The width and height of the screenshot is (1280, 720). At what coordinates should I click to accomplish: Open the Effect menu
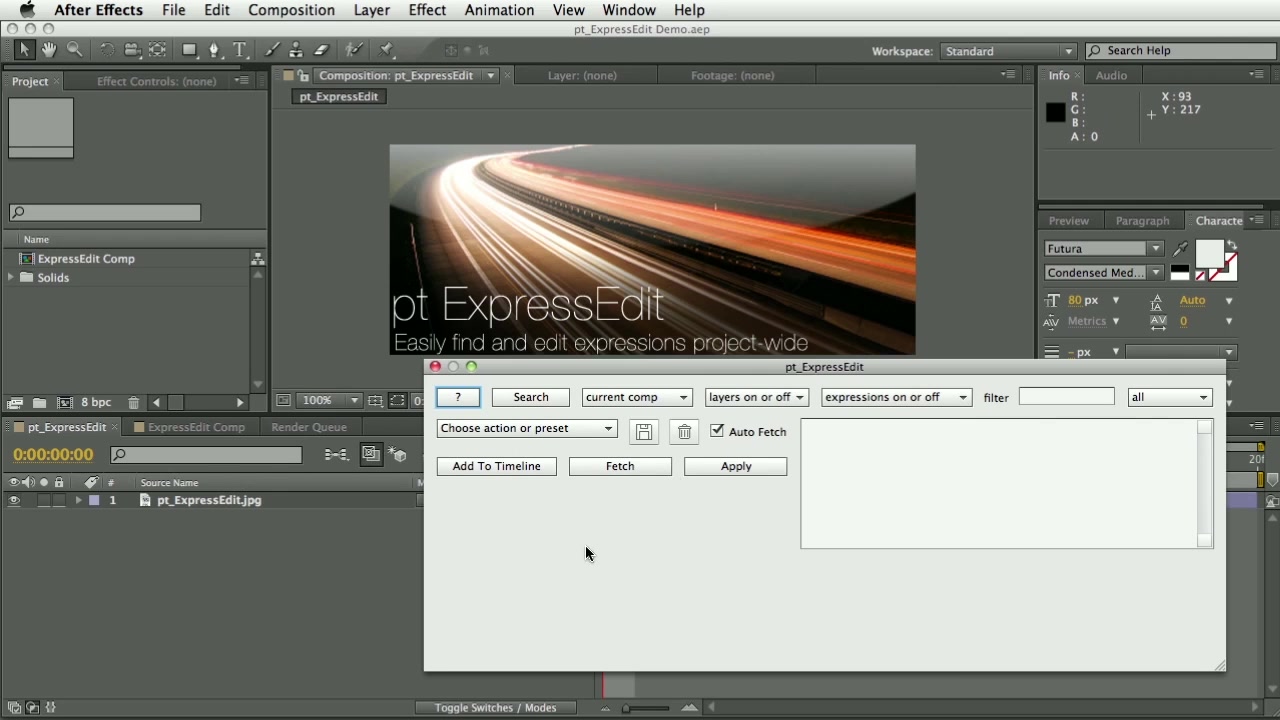[x=427, y=10]
